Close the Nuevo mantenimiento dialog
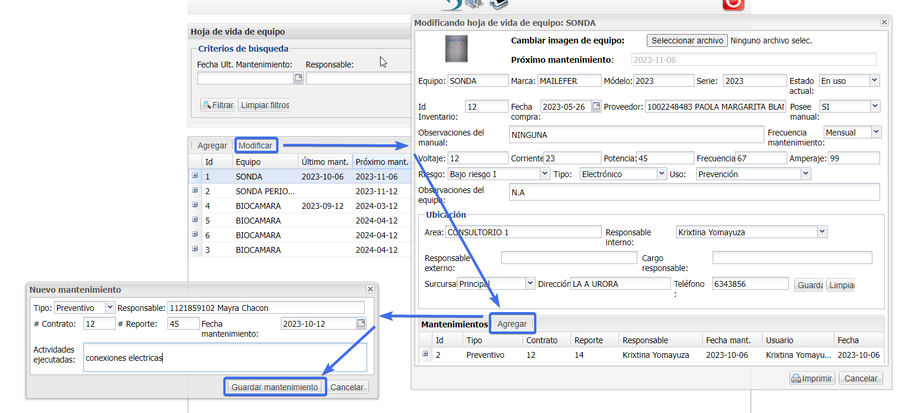The width and height of the screenshot is (920, 413). point(371,289)
